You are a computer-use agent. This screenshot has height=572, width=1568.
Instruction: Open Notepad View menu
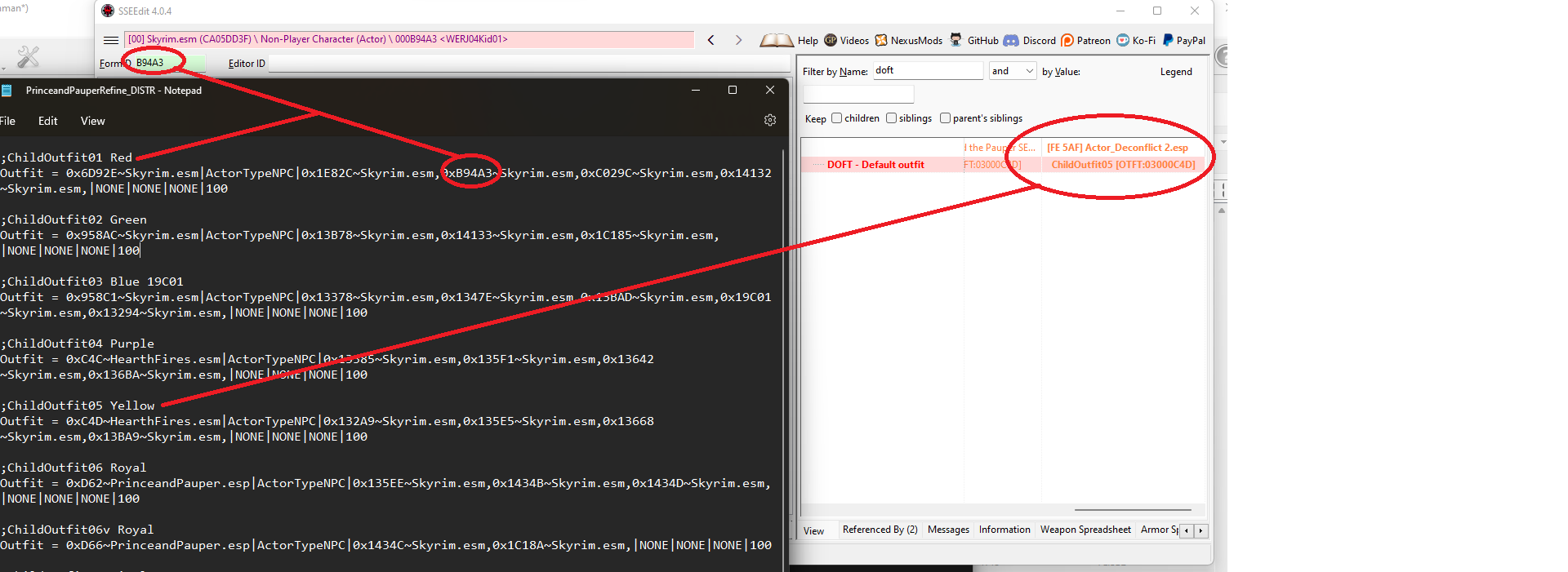click(x=93, y=121)
